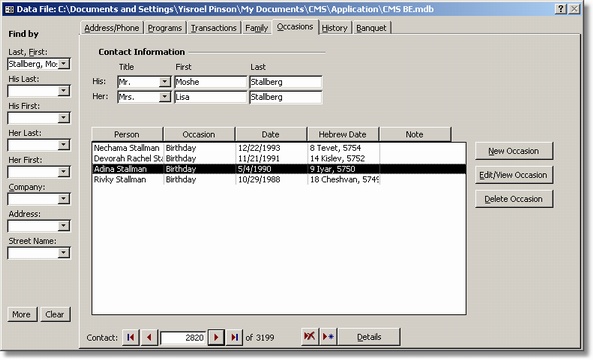Viewport: 593px width, 360px height.
Task: Click the date 11/21/1991
Action: click(259, 158)
